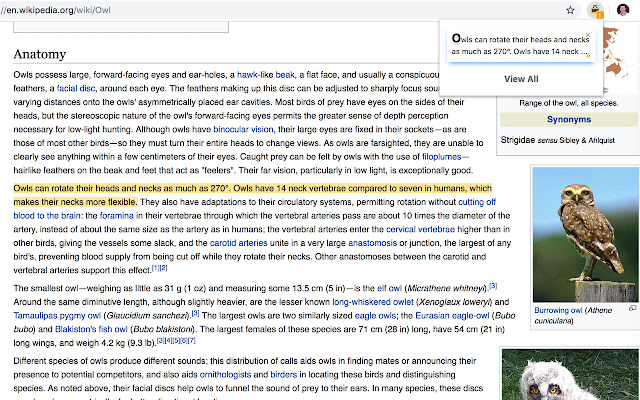Open citation [3] after Glaucidium sanchezi
The width and height of the screenshot is (640, 400).
(196, 313)
